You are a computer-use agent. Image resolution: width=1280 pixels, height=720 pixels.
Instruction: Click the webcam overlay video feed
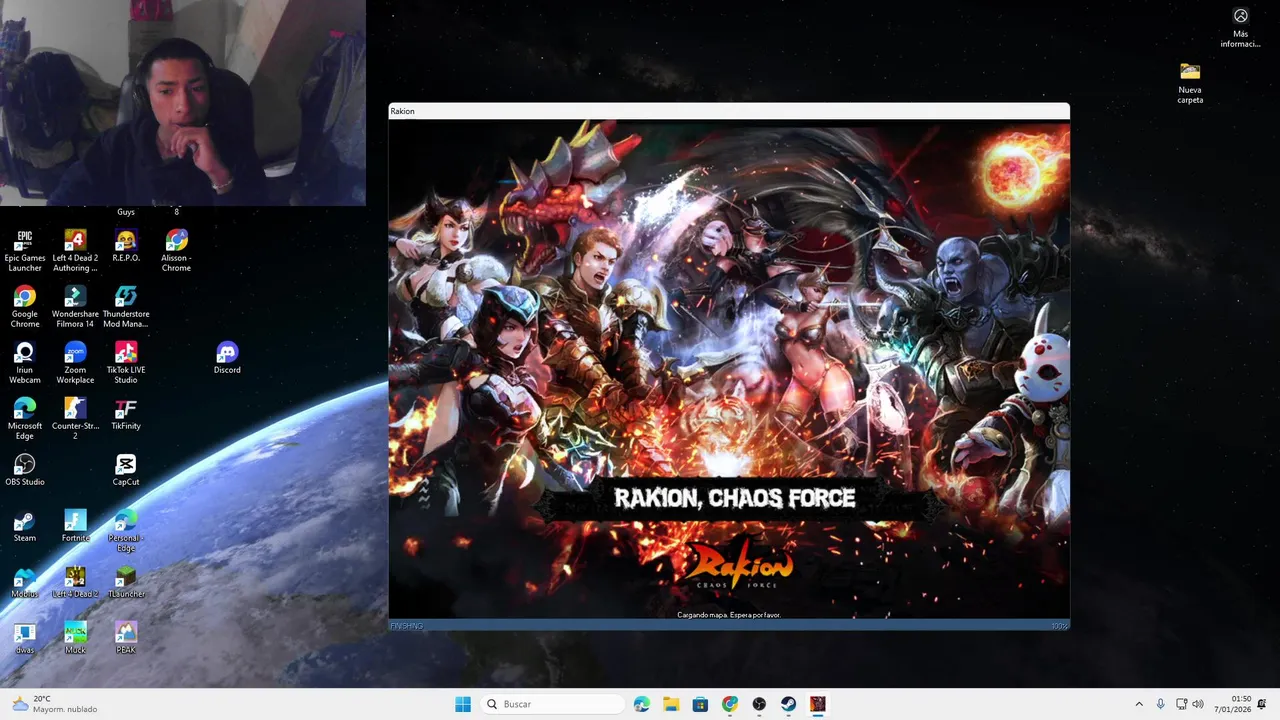pos(183,102)
